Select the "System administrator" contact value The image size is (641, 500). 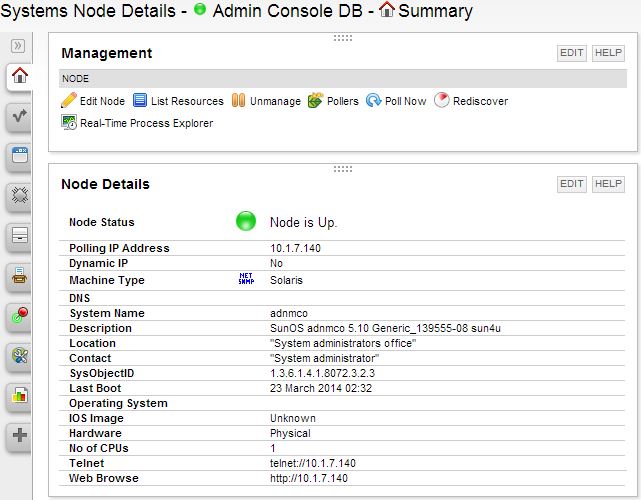[x=324, y=359]
